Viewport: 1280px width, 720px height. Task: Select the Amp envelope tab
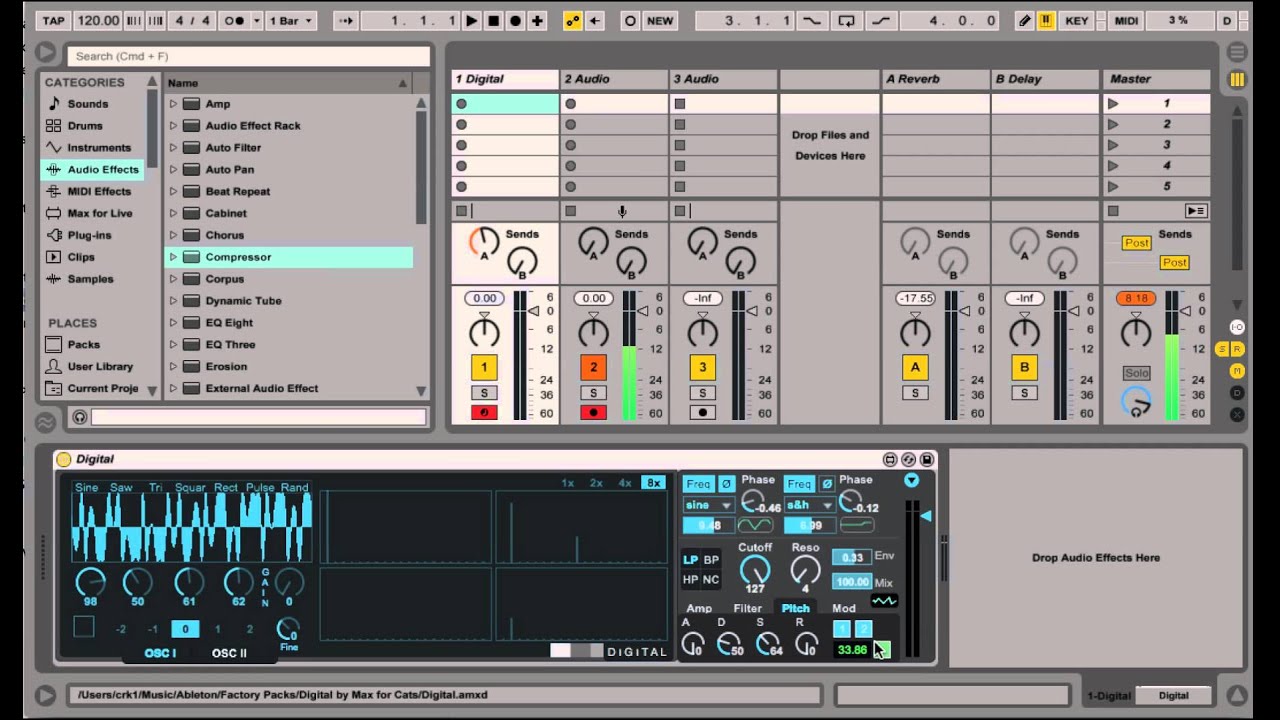[x=699, y=608]
